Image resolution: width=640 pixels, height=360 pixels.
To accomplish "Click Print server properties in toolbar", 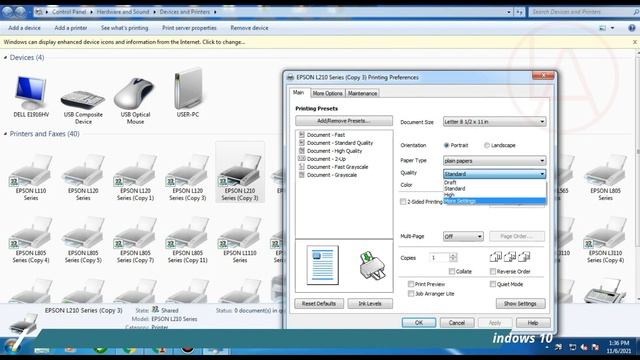I will (189, 28).
